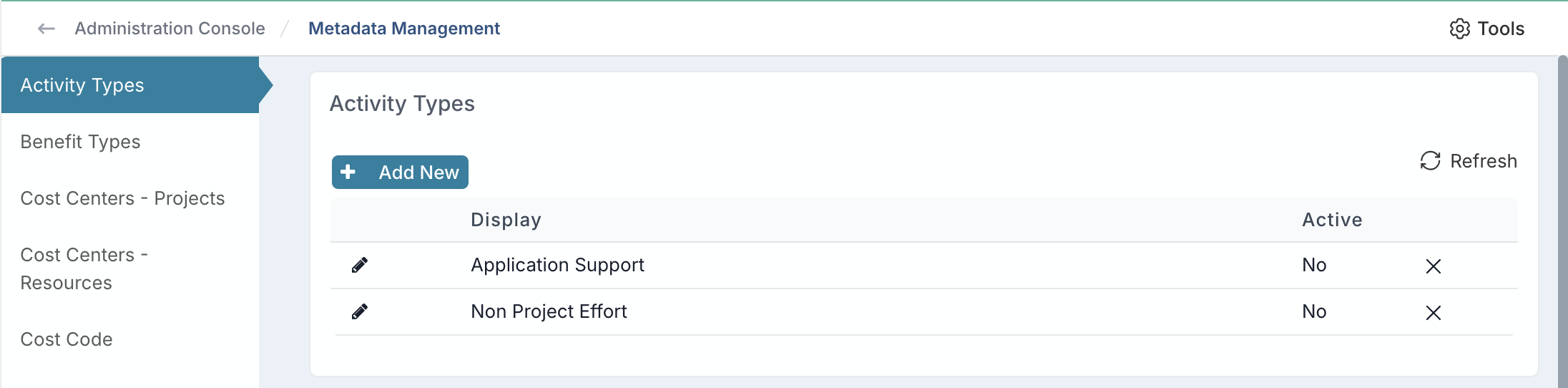Click the vertical page scrollbar
1568x388 pixels.
pyautogui.click(x=1562, y=222)
